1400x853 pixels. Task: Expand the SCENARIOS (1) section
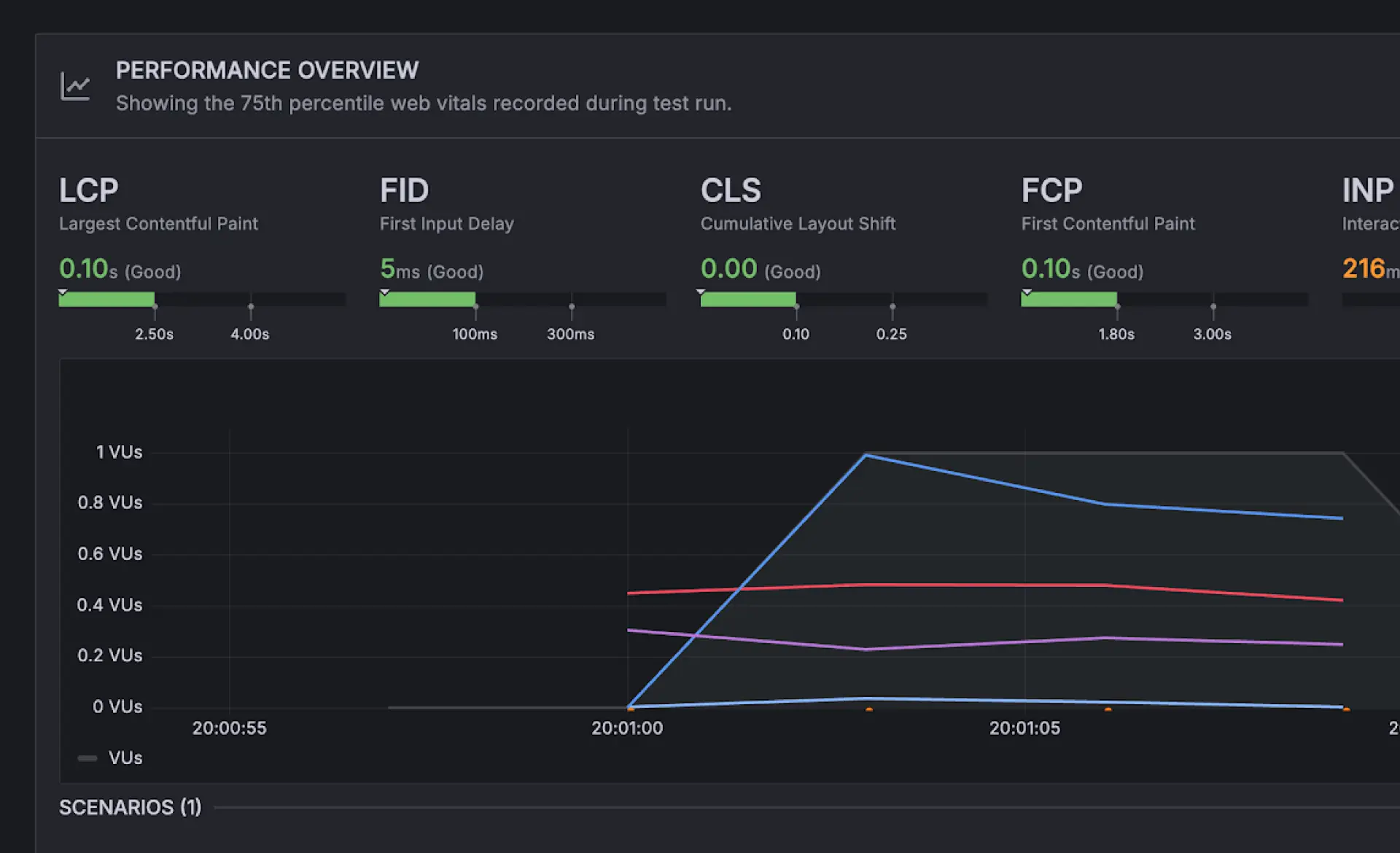click(x=130, y=808)
